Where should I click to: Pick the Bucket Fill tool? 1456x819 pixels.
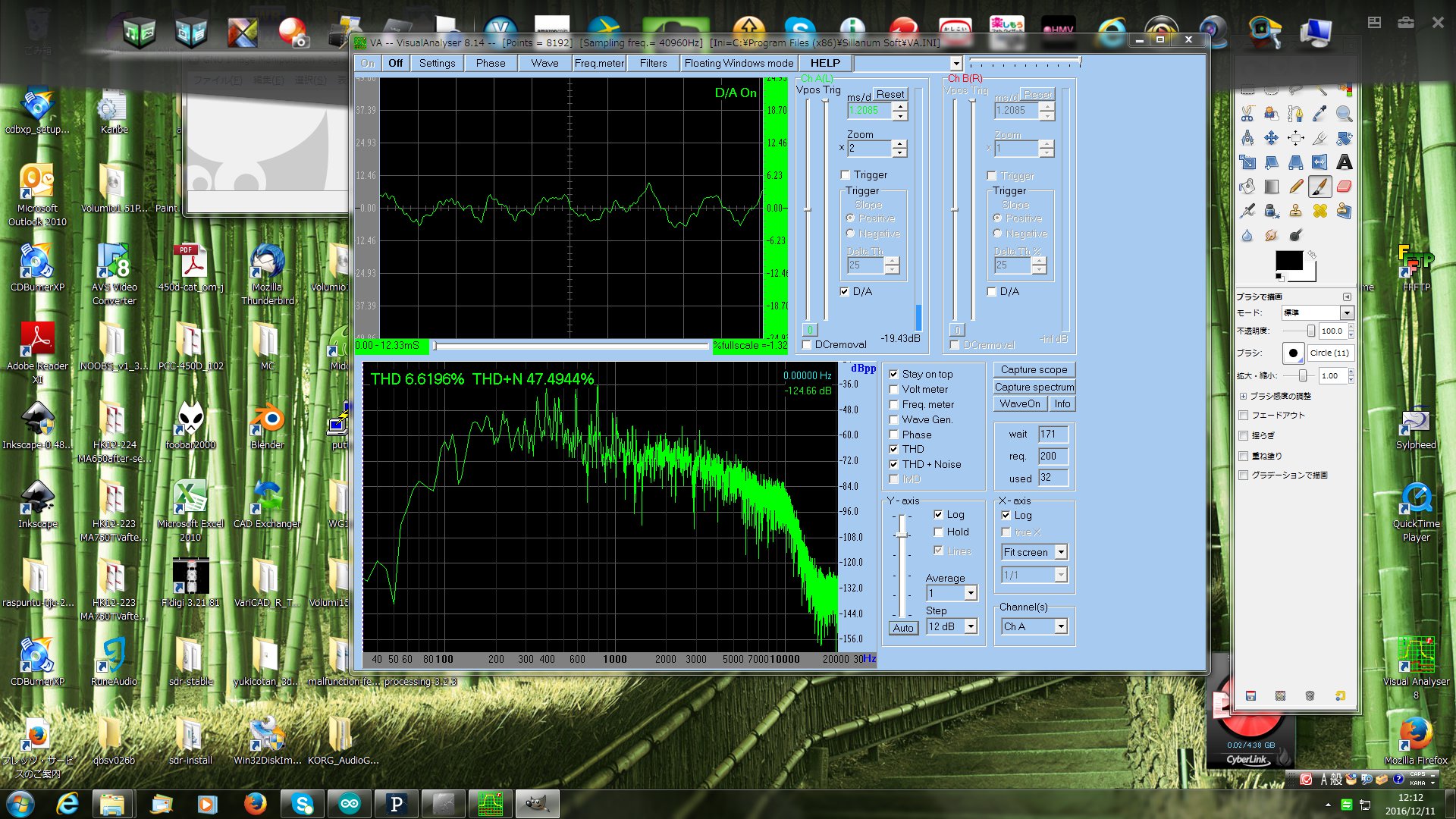[1247, 186]
